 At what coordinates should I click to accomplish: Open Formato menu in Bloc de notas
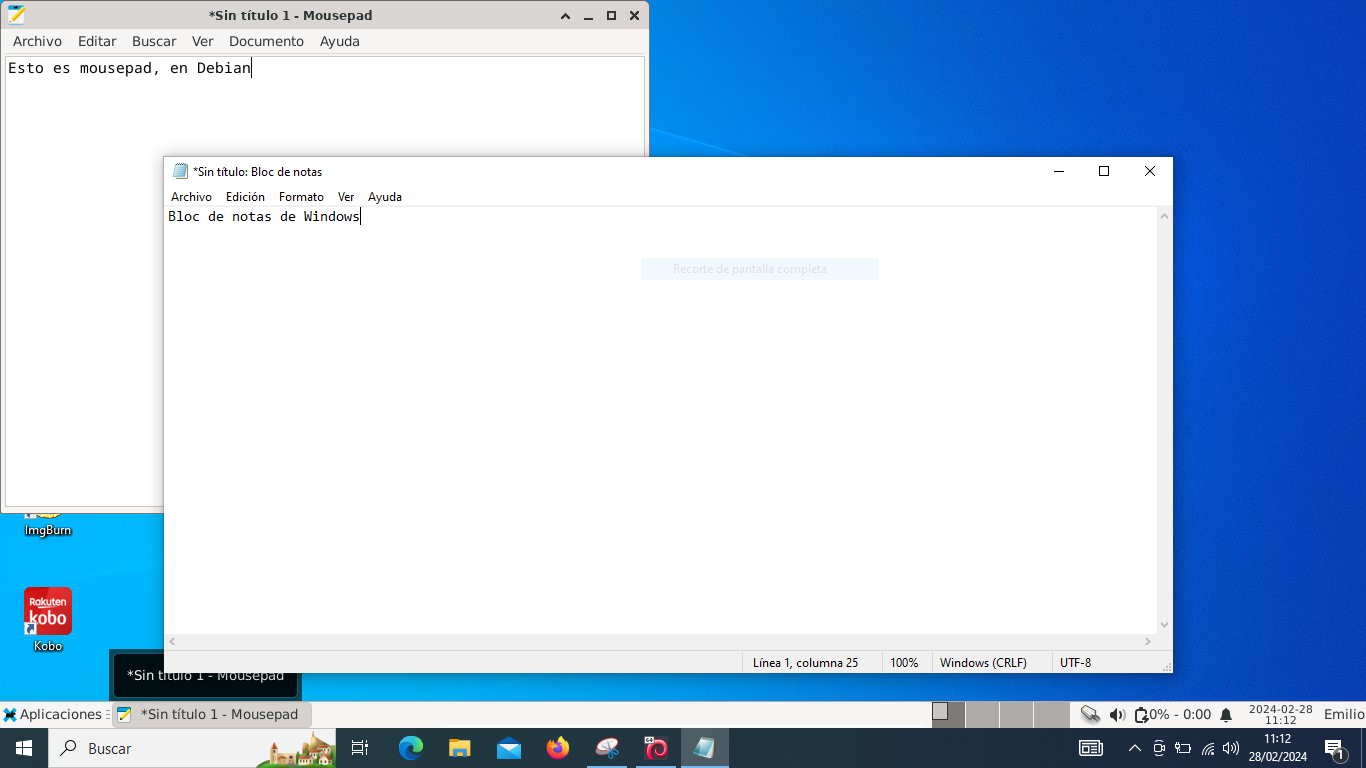click(301, 197)
